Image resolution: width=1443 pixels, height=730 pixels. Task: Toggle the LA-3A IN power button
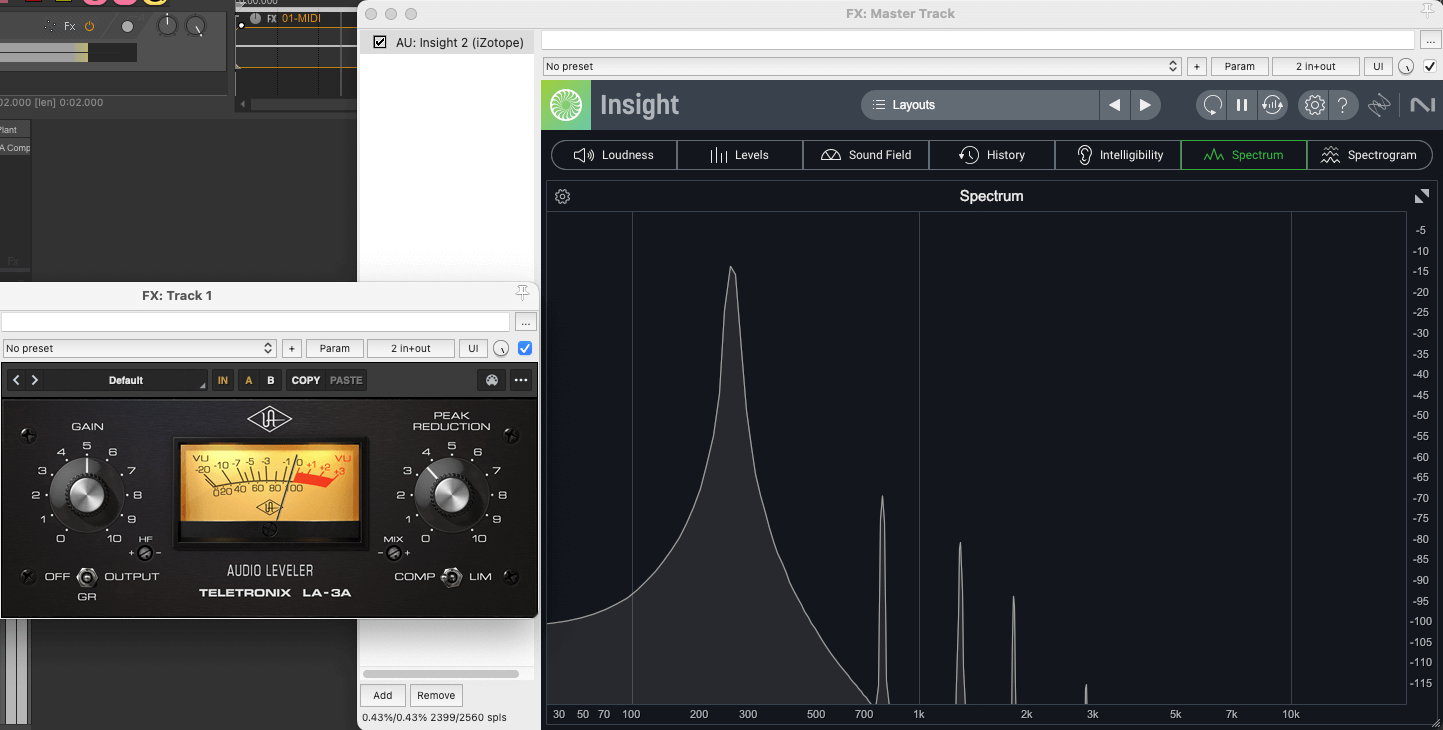(223, 380)
